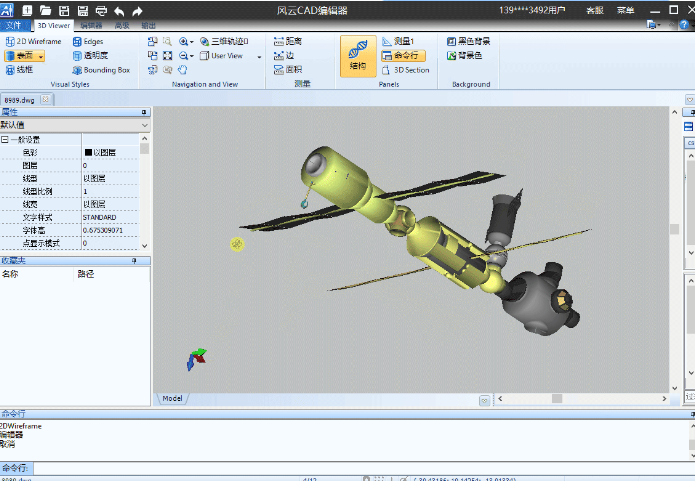
Task: Open the 文件 (File) menu
Action: pyautogui.click(x=16, y=25)
